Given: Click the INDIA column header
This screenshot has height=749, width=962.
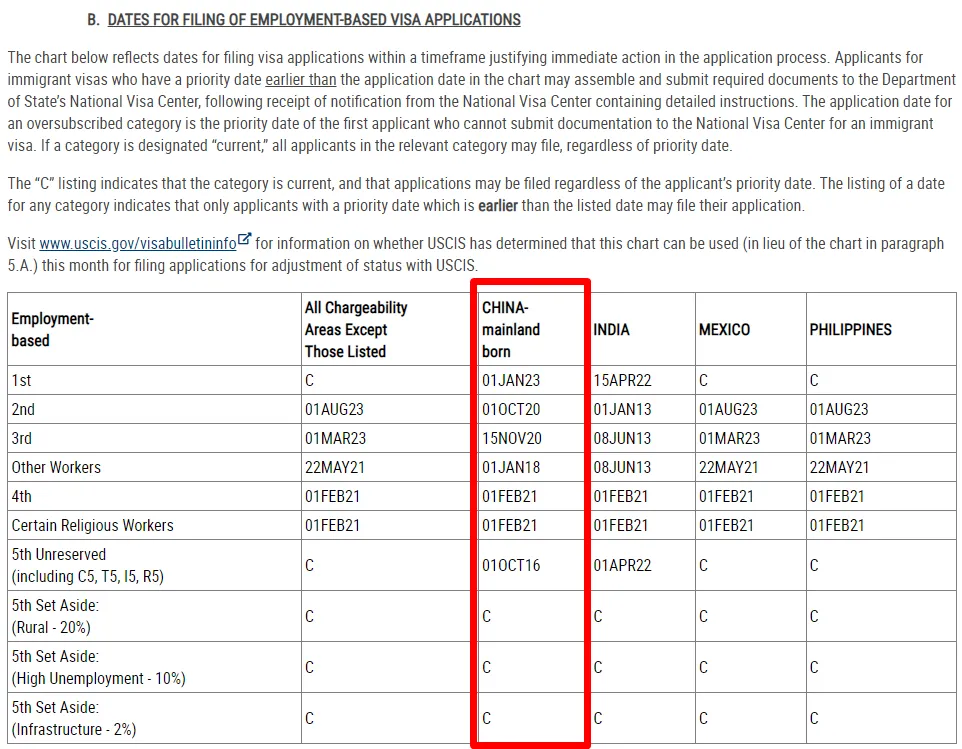Looking at the screenshot, I should point(612,330).
